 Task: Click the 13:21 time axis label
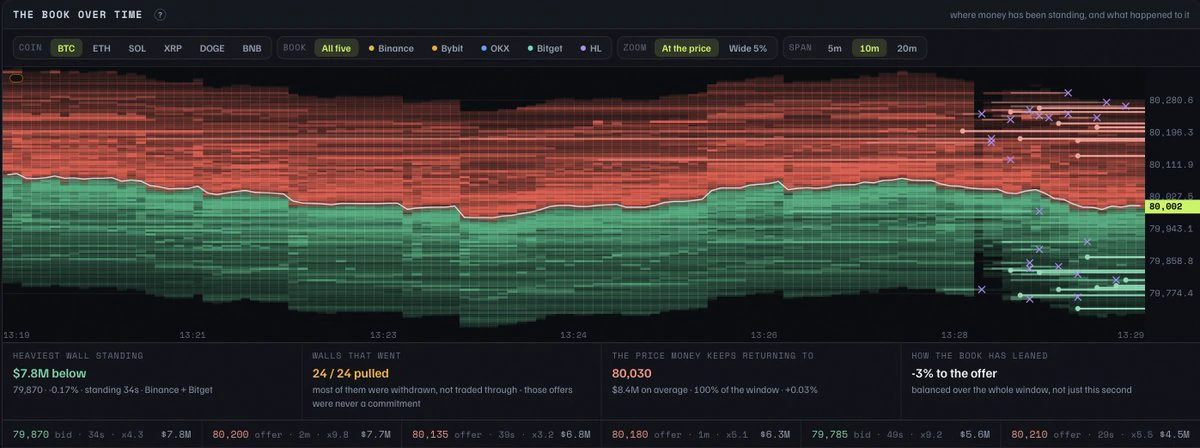[x=192, y=335]
